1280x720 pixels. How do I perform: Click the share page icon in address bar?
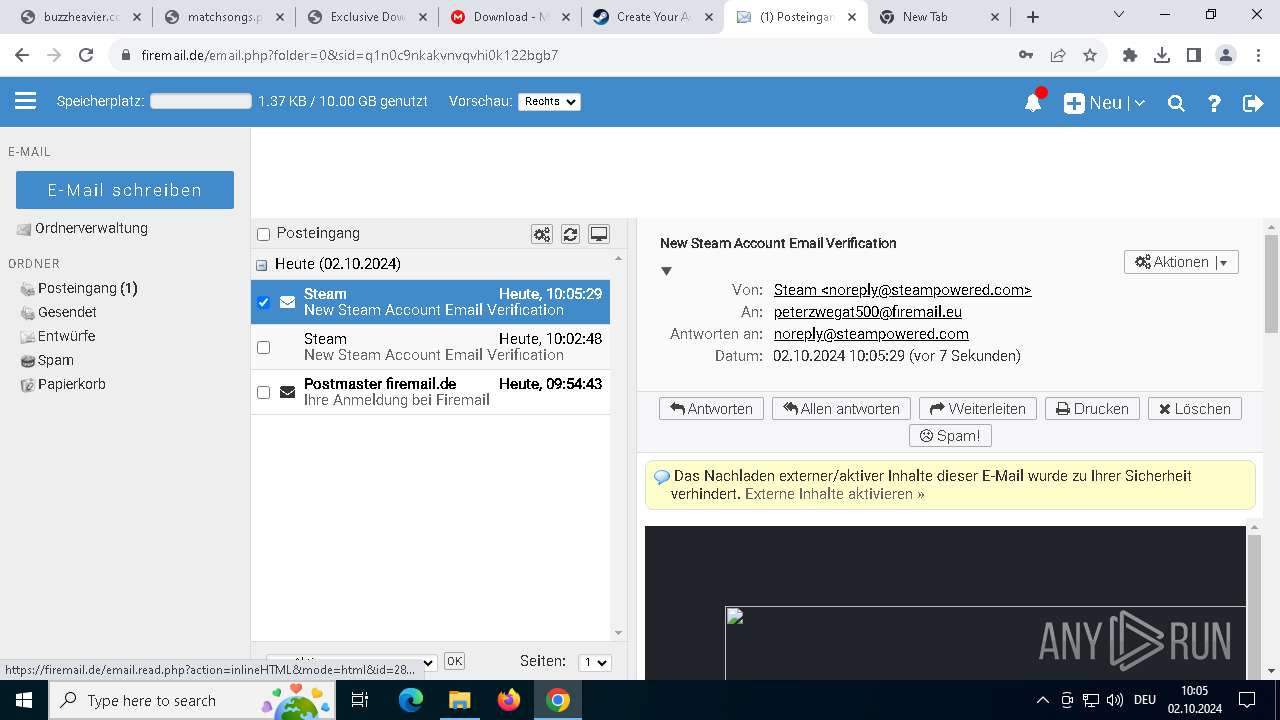(1058, 56)
